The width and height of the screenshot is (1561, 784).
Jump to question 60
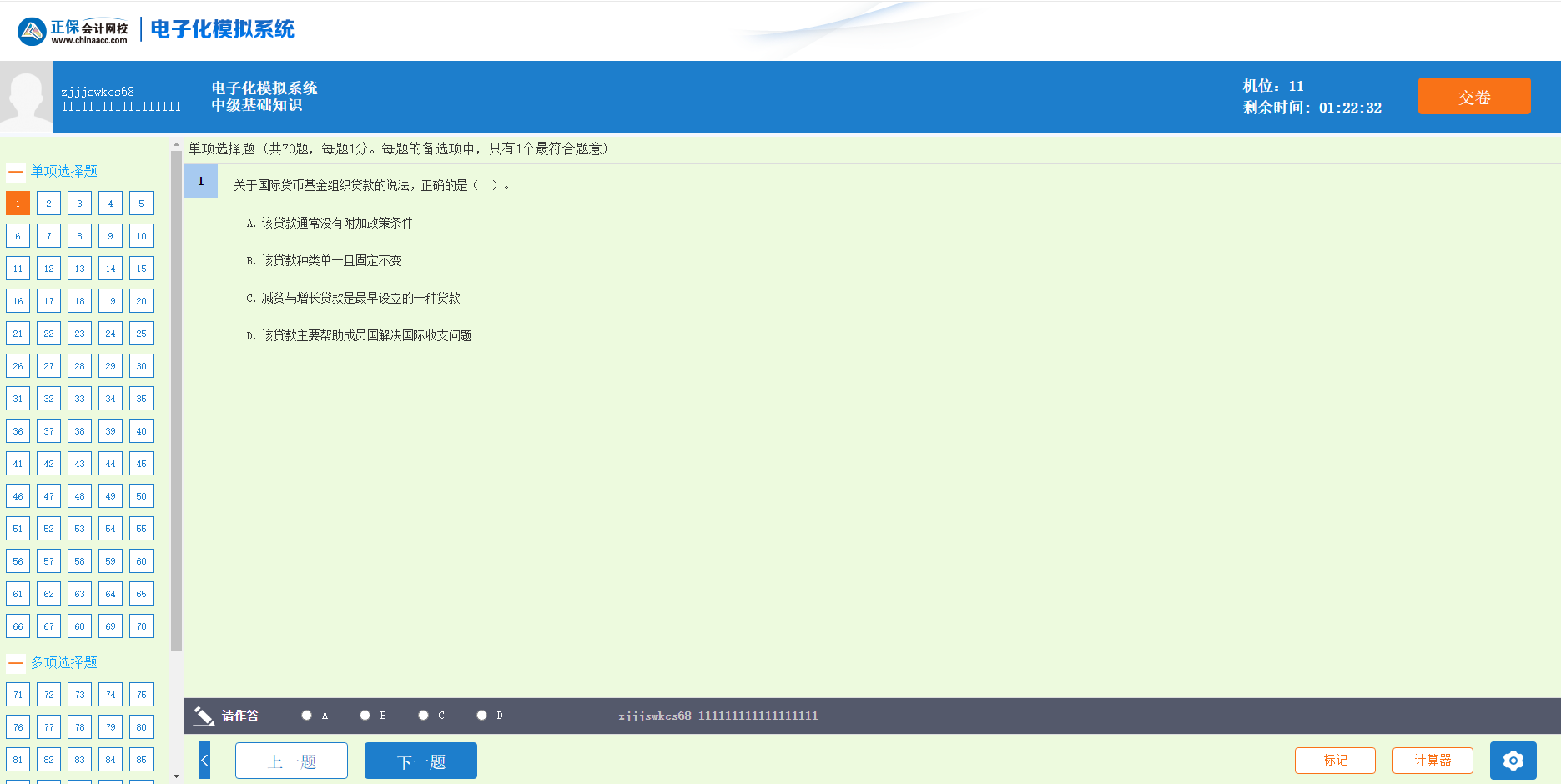(141, 561)
